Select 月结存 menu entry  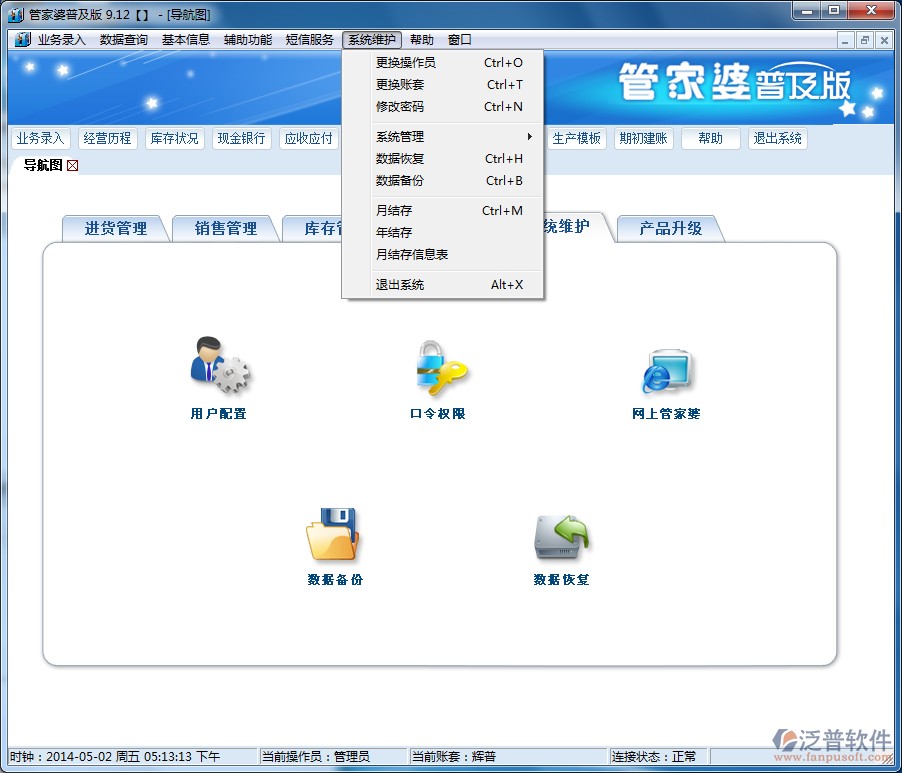[x=442, y=211]
